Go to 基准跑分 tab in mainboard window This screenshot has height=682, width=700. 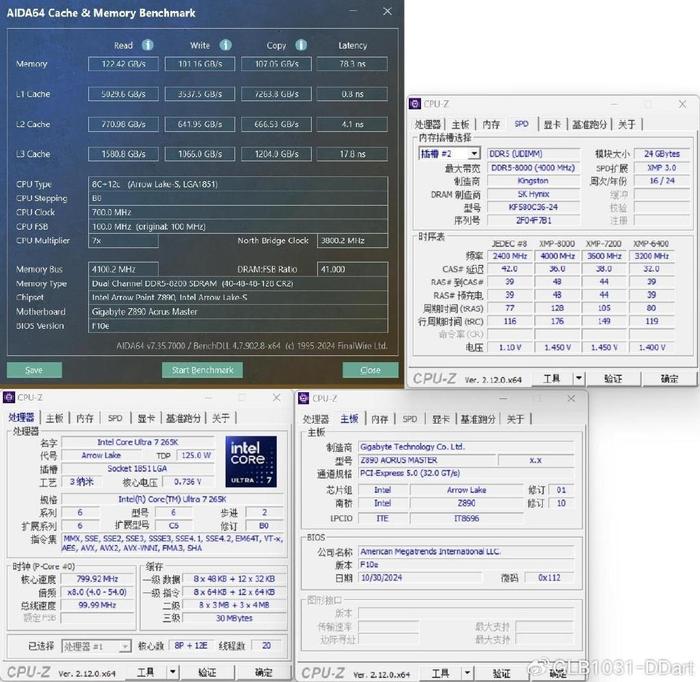pos(478,419)
